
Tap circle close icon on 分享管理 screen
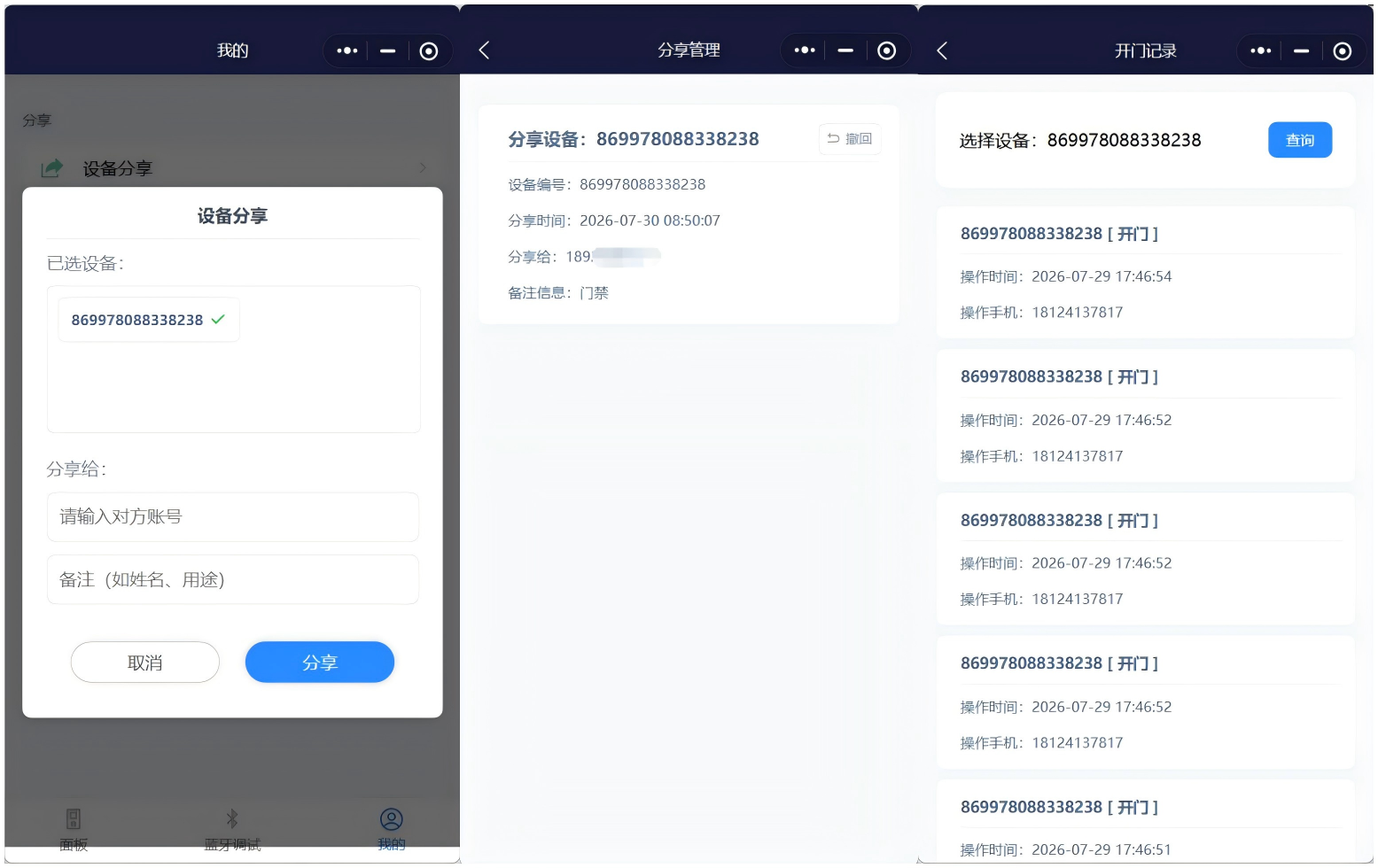pyautogui.click(x=886, y=50)
